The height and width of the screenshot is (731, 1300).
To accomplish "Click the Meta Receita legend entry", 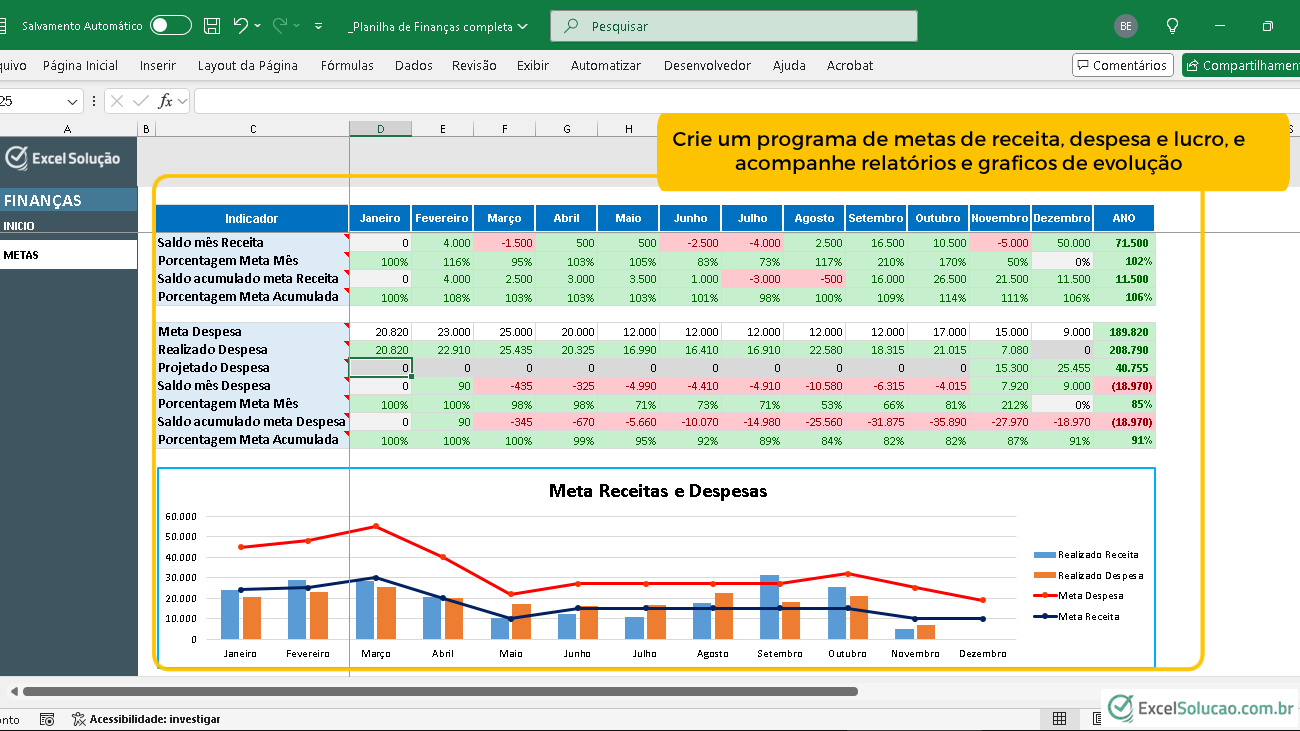I will (x=1077, y=616).
